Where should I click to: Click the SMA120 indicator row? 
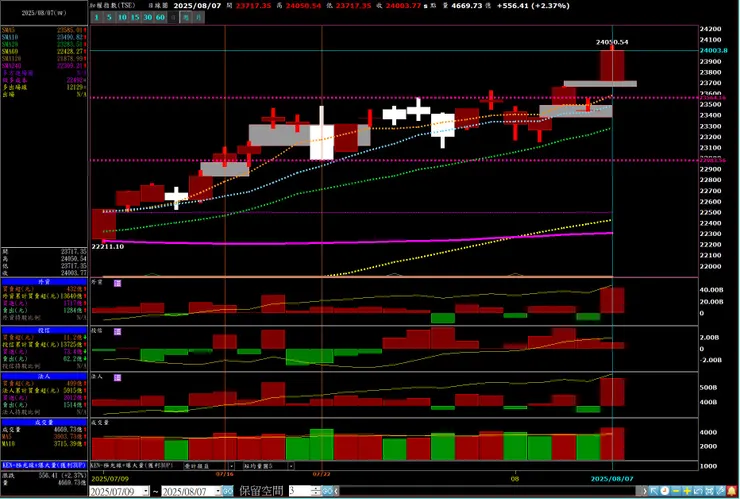pyautogui.click(x=44, y=58)
